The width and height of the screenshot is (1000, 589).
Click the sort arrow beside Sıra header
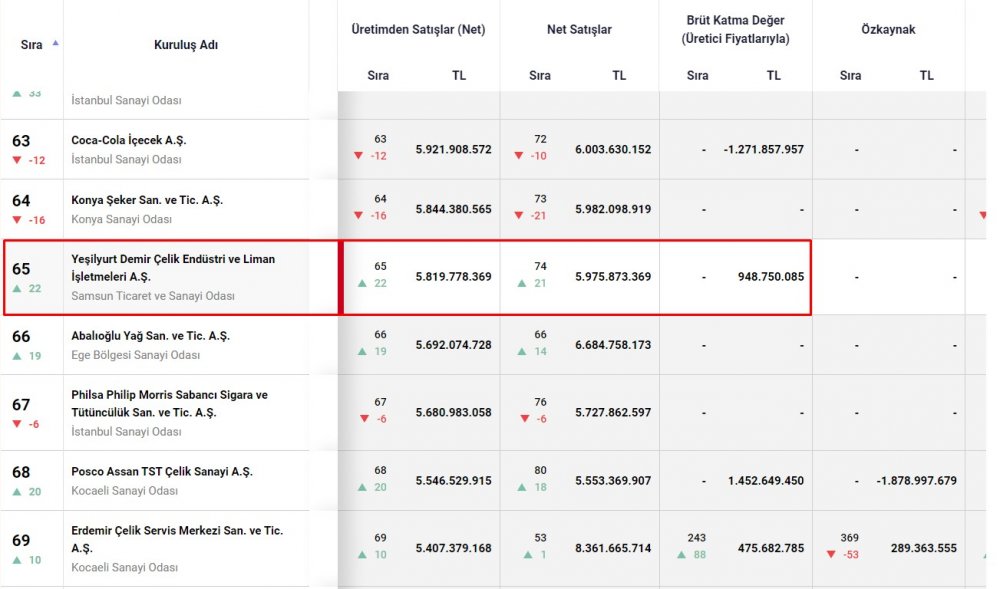55,43
